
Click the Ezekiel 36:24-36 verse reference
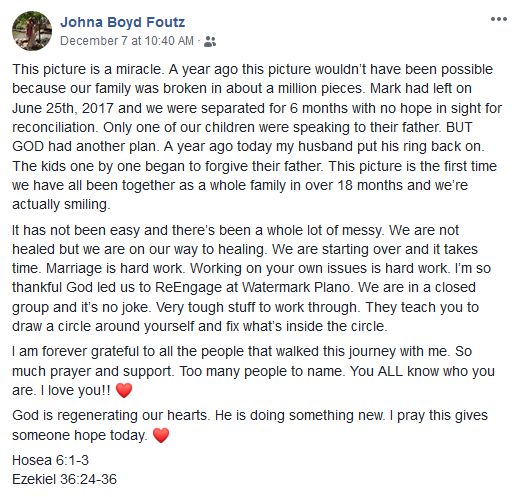(64, 479)
